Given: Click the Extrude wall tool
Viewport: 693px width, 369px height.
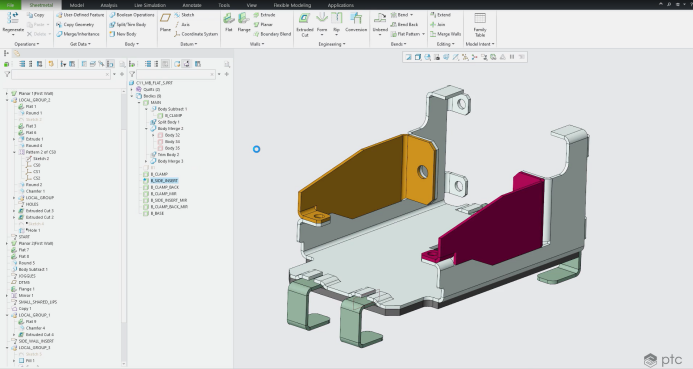Looking at the screenshot, I should pyautogui.click(x=264, y=15).
